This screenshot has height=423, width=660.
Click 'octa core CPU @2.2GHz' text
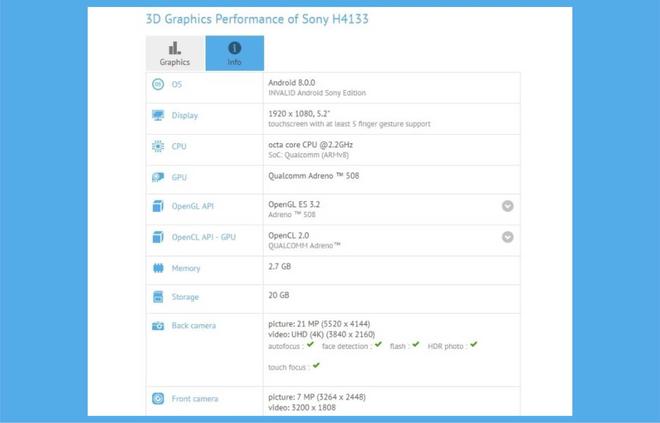(311, 145)
